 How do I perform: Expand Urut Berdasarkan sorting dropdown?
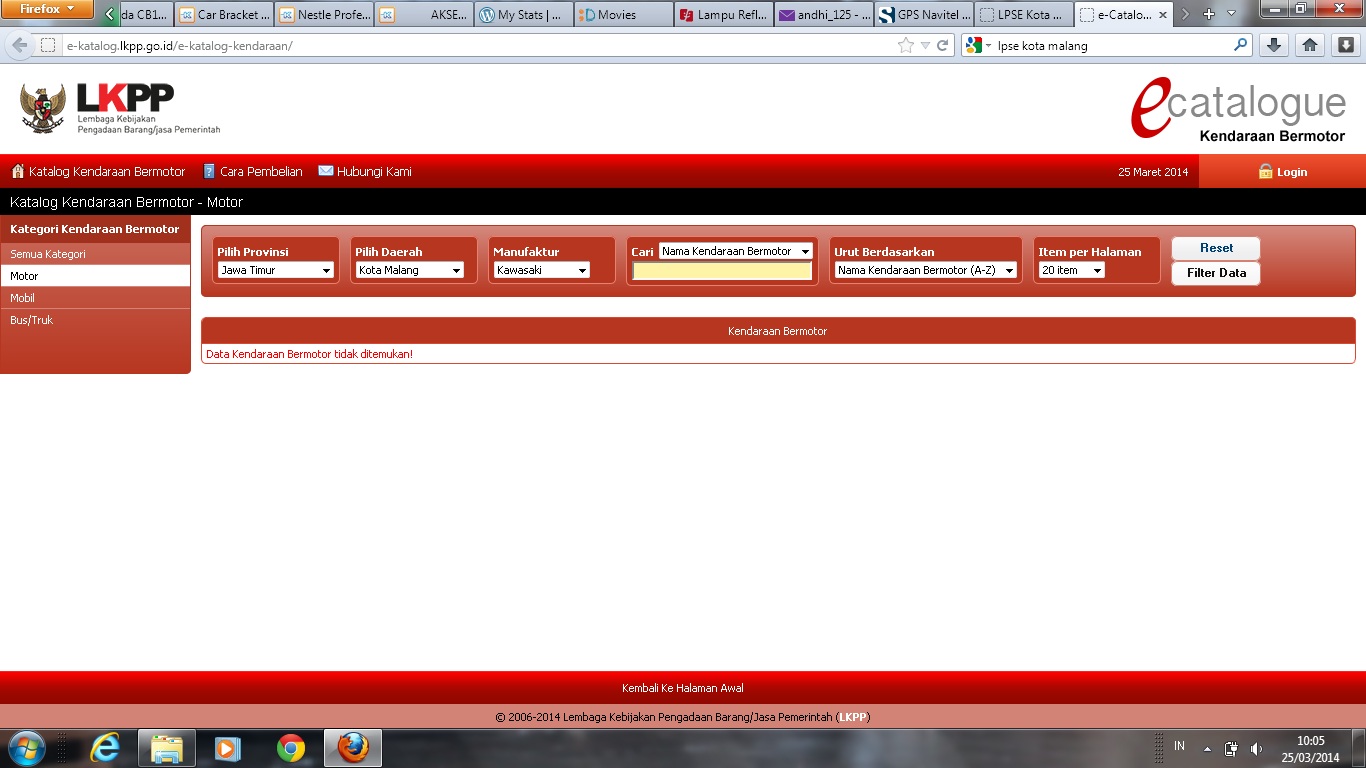coord(926,270)
